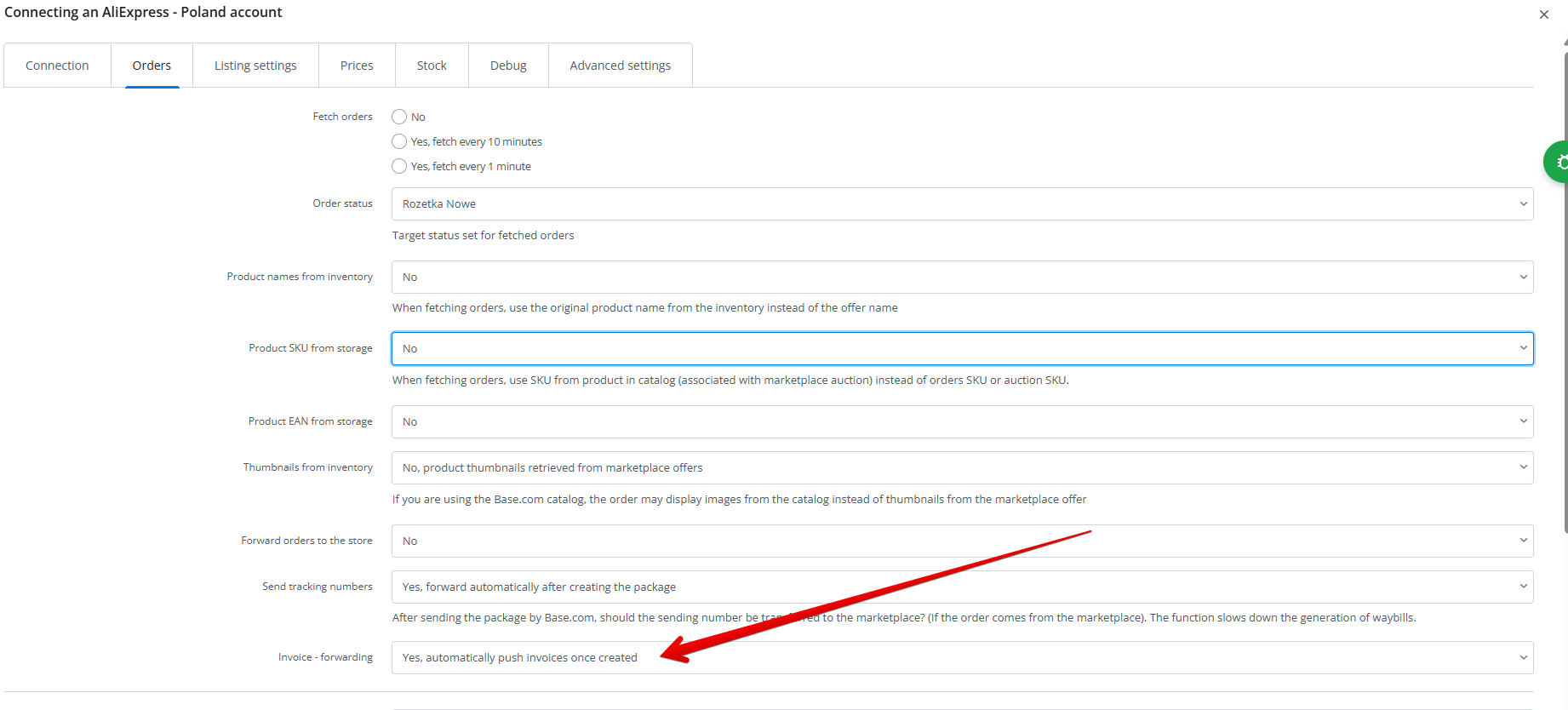Open Invoice - forwarding dropdown
Image resolution: width=1568 pixels, height=710 pixels.
(x=962, y=658)
